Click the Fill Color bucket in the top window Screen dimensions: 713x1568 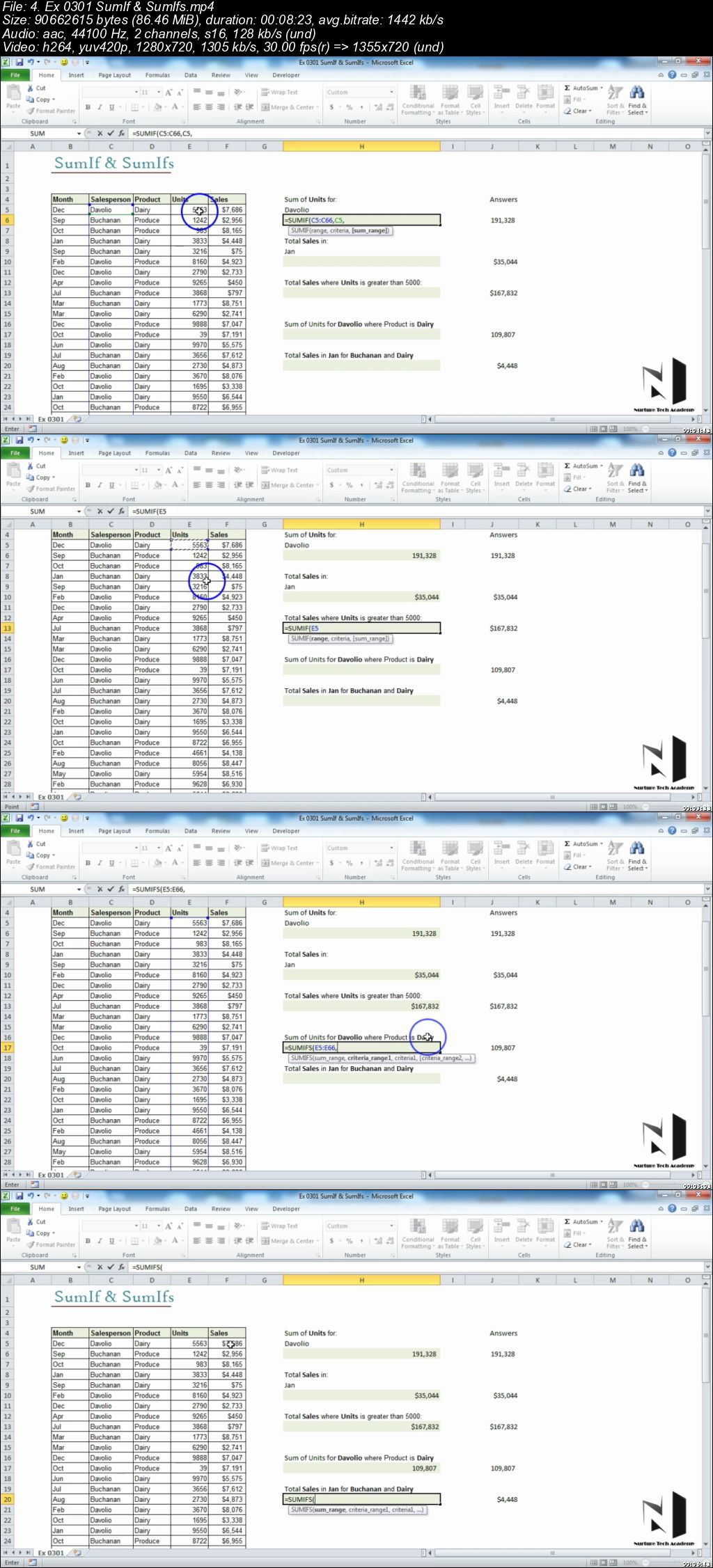coord(157,107)
